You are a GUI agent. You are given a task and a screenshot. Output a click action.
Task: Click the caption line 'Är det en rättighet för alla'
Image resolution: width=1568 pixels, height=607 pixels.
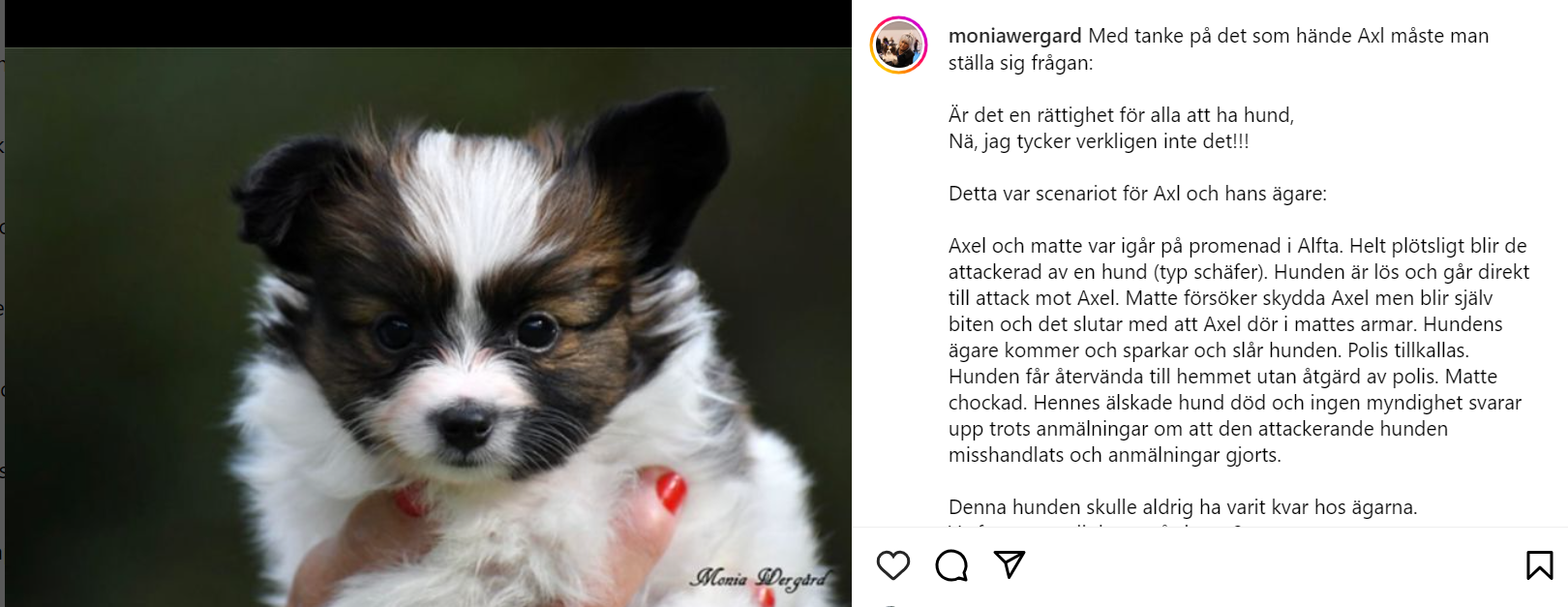[x=1121, y=115]
